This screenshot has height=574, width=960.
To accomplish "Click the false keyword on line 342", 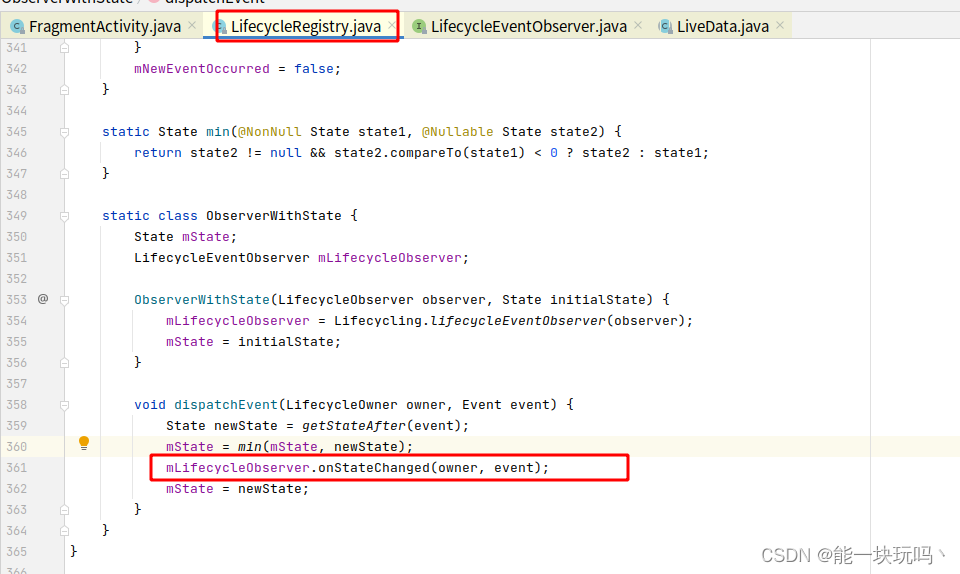I will [x=313, y=69].
